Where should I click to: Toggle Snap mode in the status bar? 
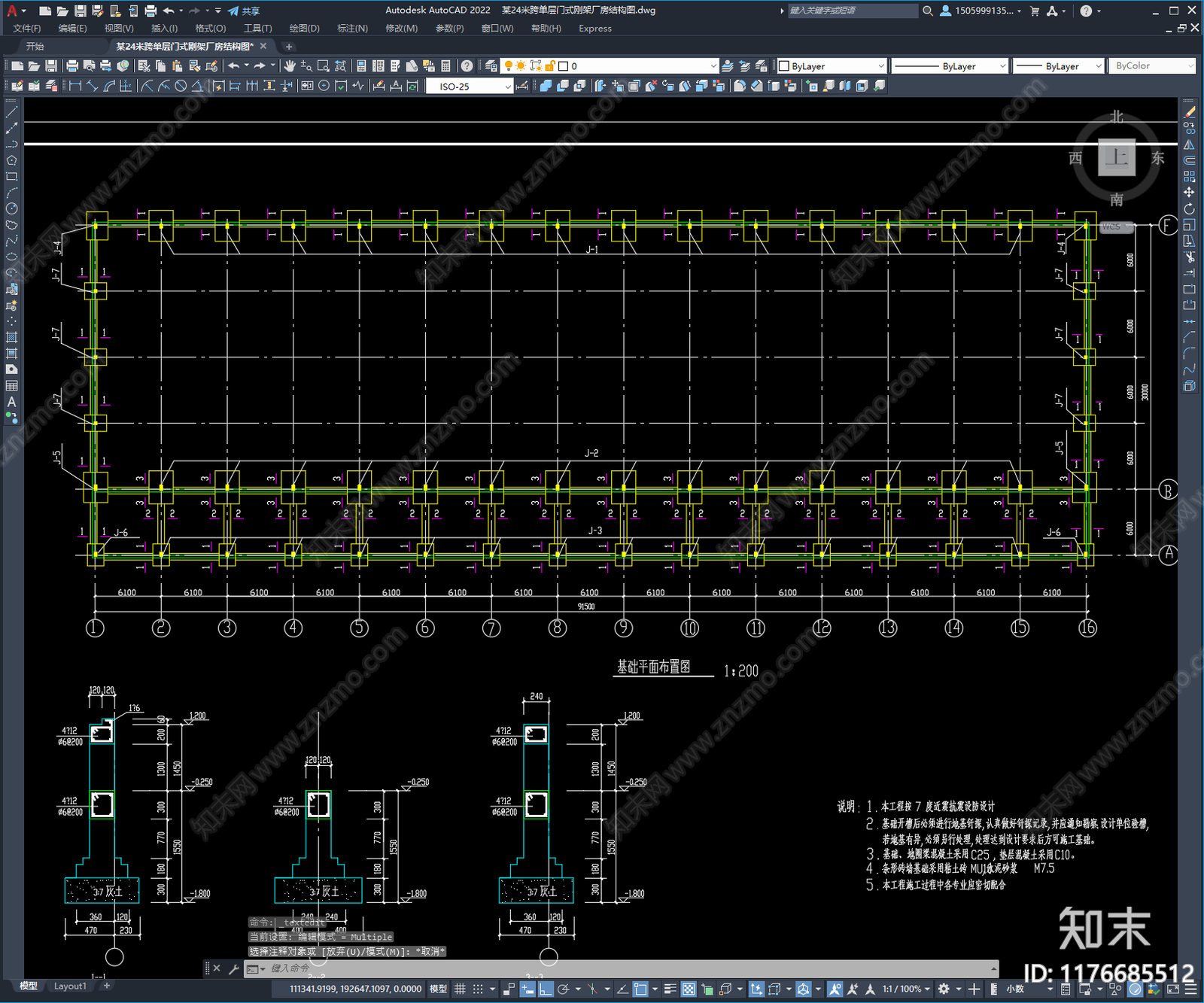[x=478, y=989]
